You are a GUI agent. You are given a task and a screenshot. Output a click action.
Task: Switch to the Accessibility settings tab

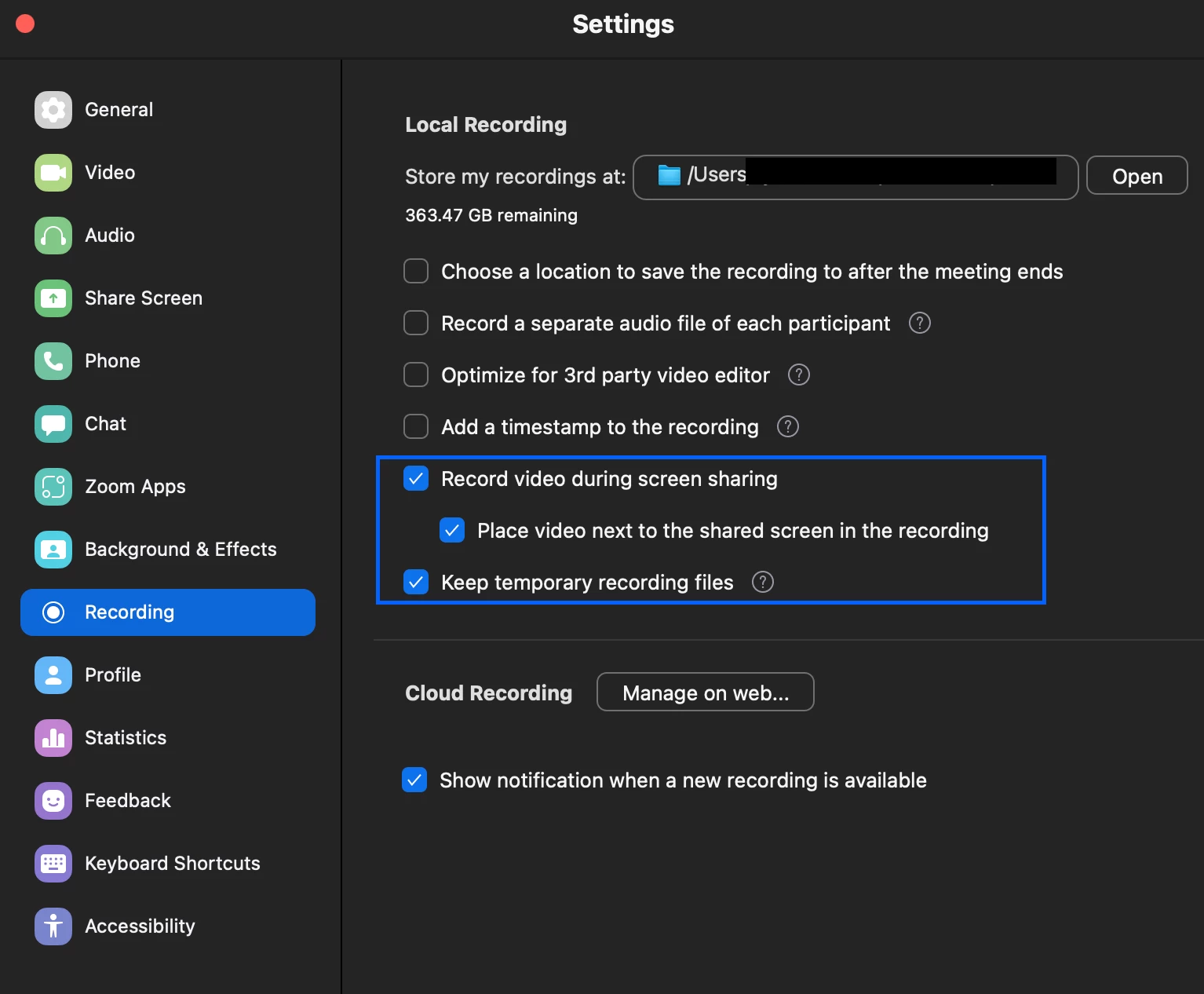pyautogui.click(x=140, y=926)
